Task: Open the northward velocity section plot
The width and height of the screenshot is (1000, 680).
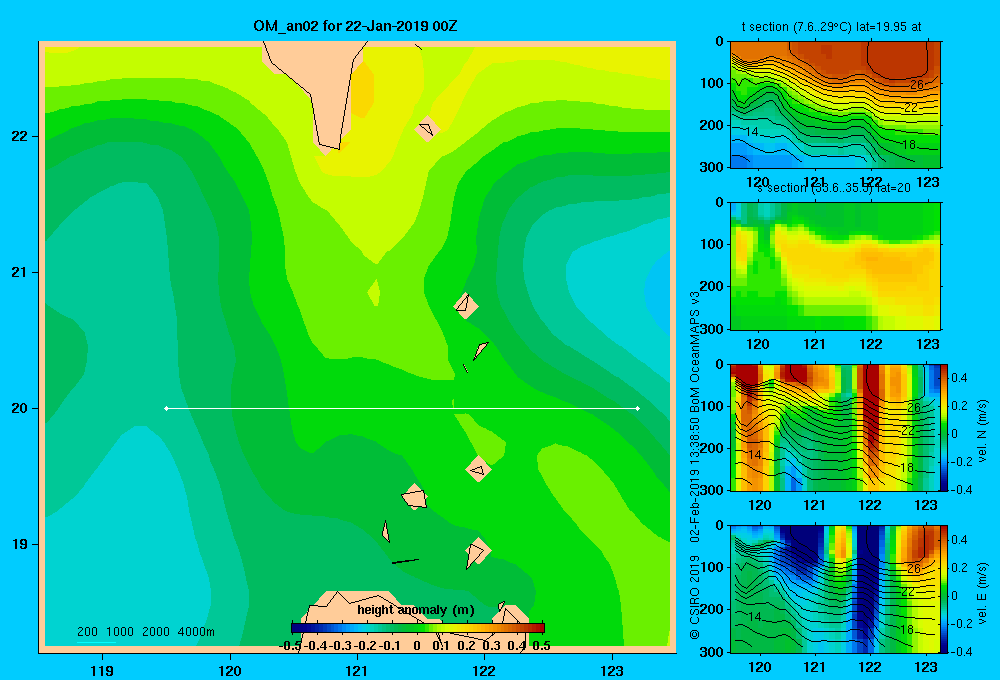Action: click(835, 427)
